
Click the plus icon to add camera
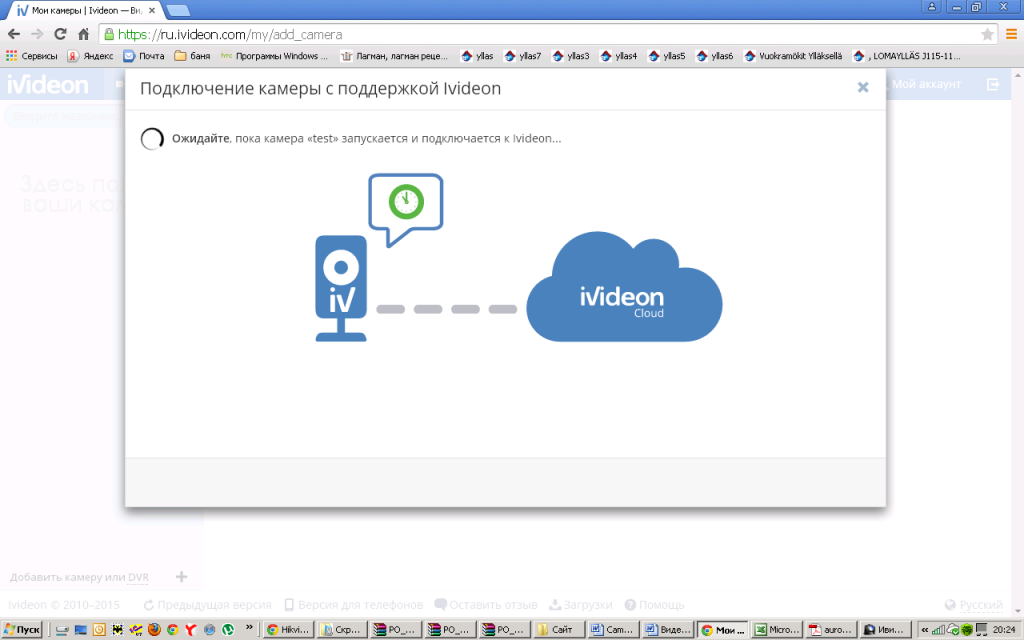[x=181, y=577]
